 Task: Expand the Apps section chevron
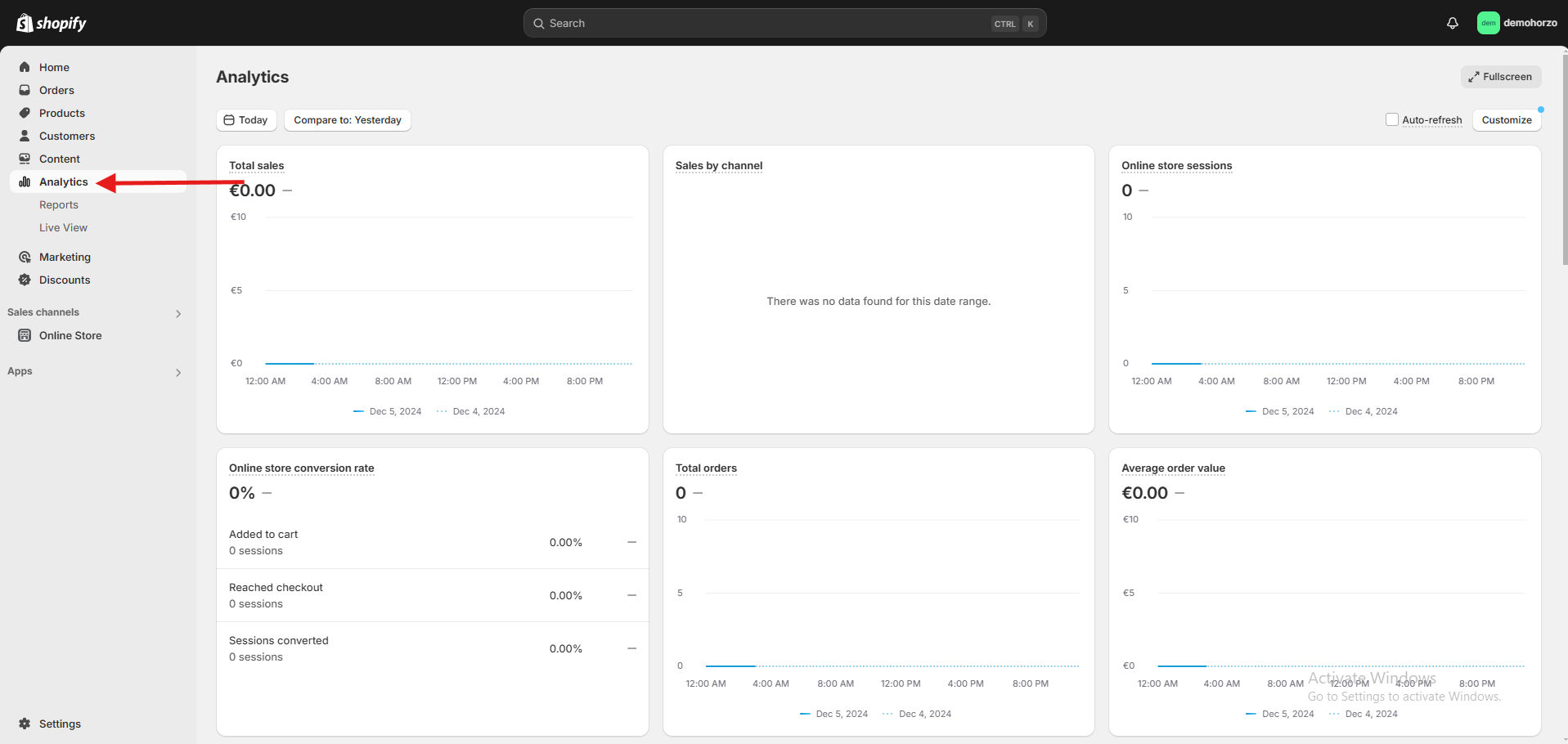[178, 372]
